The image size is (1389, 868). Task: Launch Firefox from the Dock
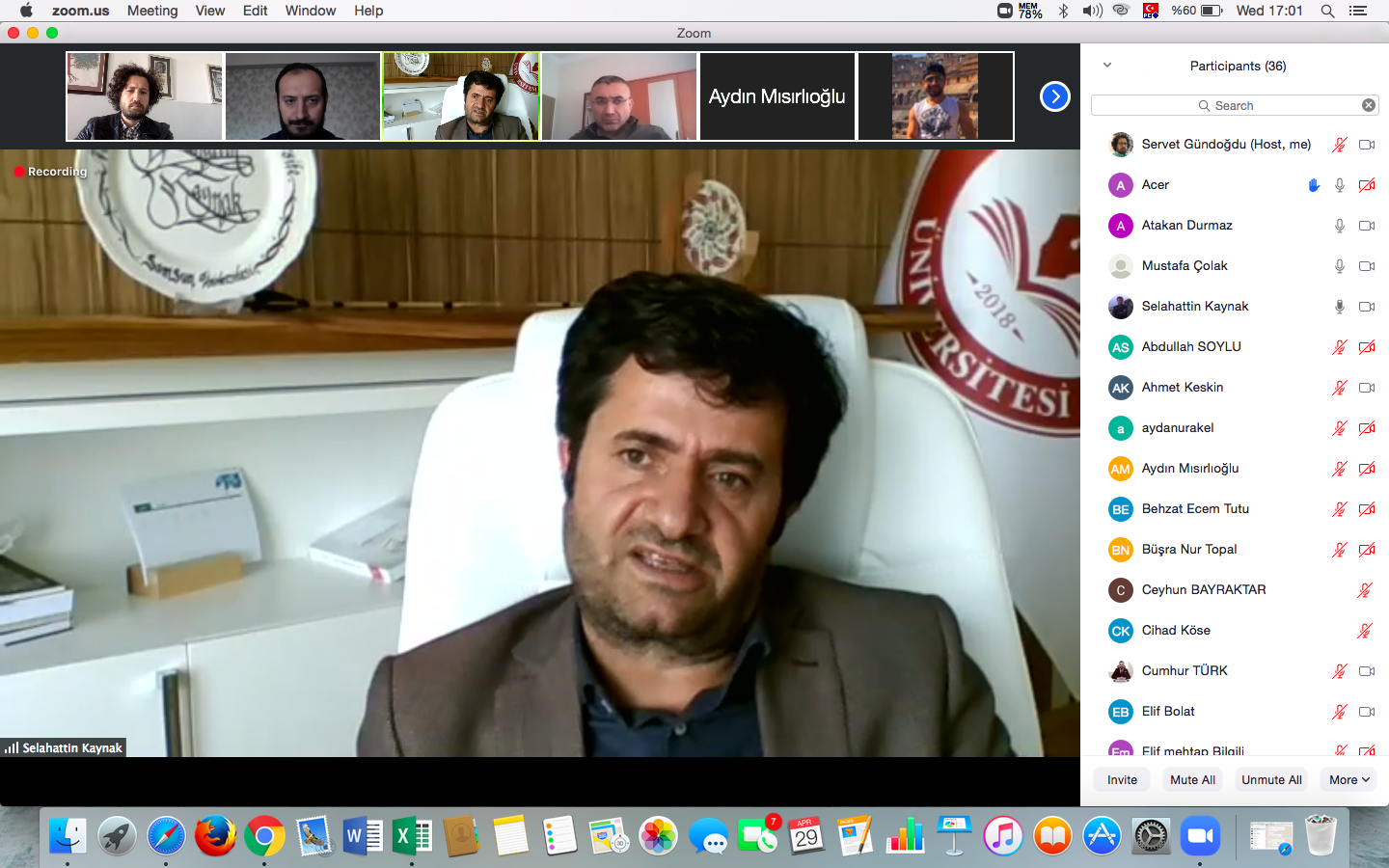point(215,836)
